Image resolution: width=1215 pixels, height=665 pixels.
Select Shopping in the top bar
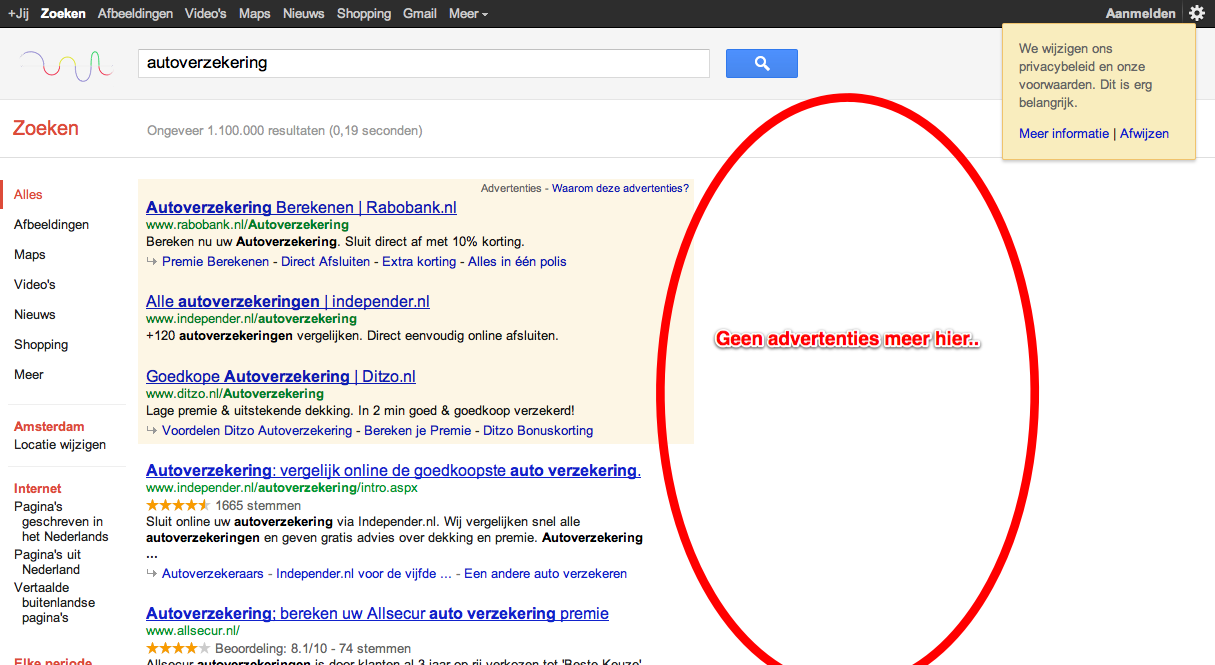click(364, 14)
